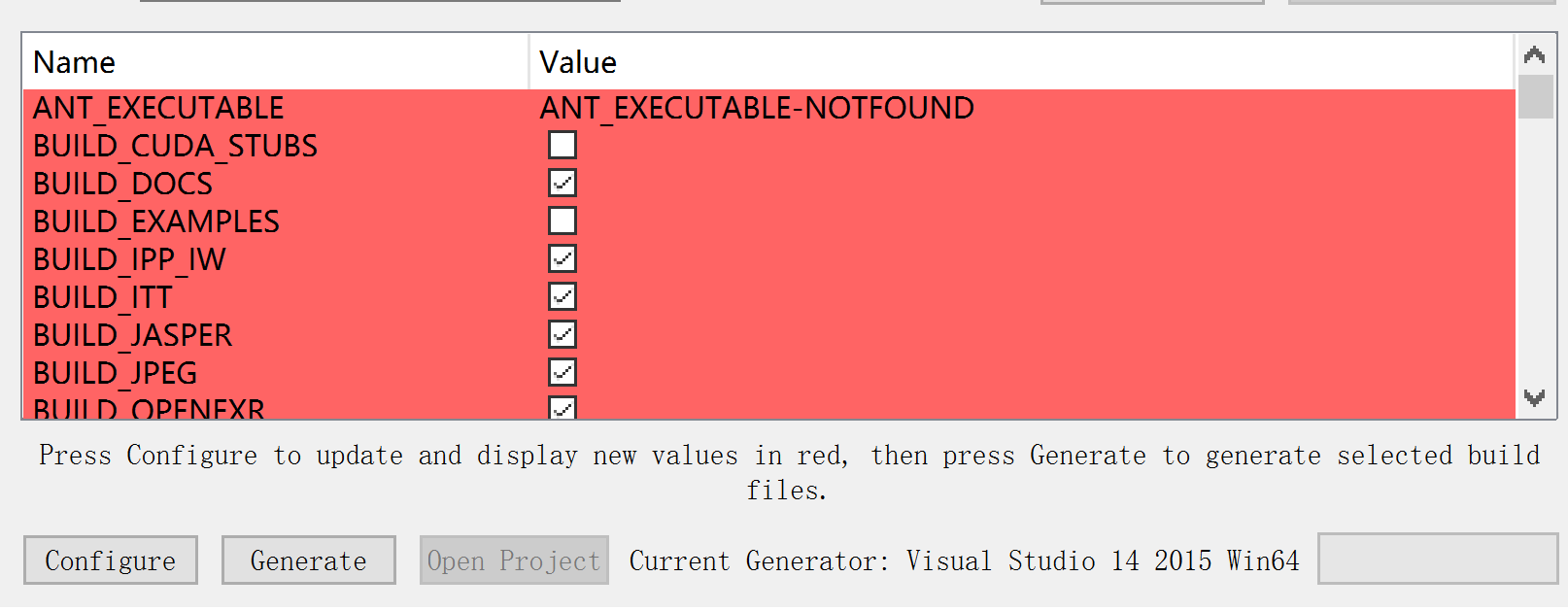Select the Value column header

point(1022,62)
